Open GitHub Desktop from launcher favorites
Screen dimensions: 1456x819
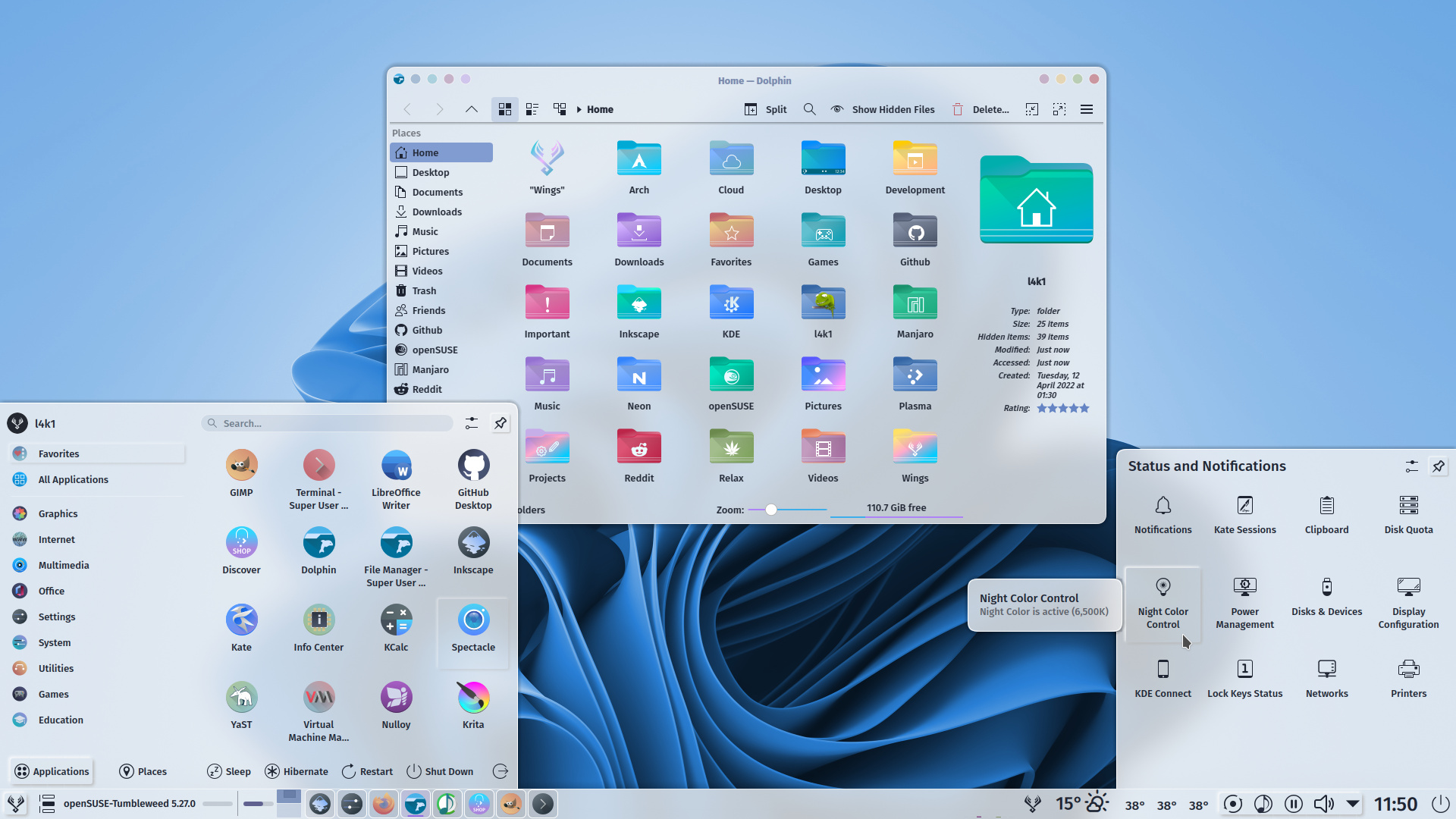(x=473, y=479)
